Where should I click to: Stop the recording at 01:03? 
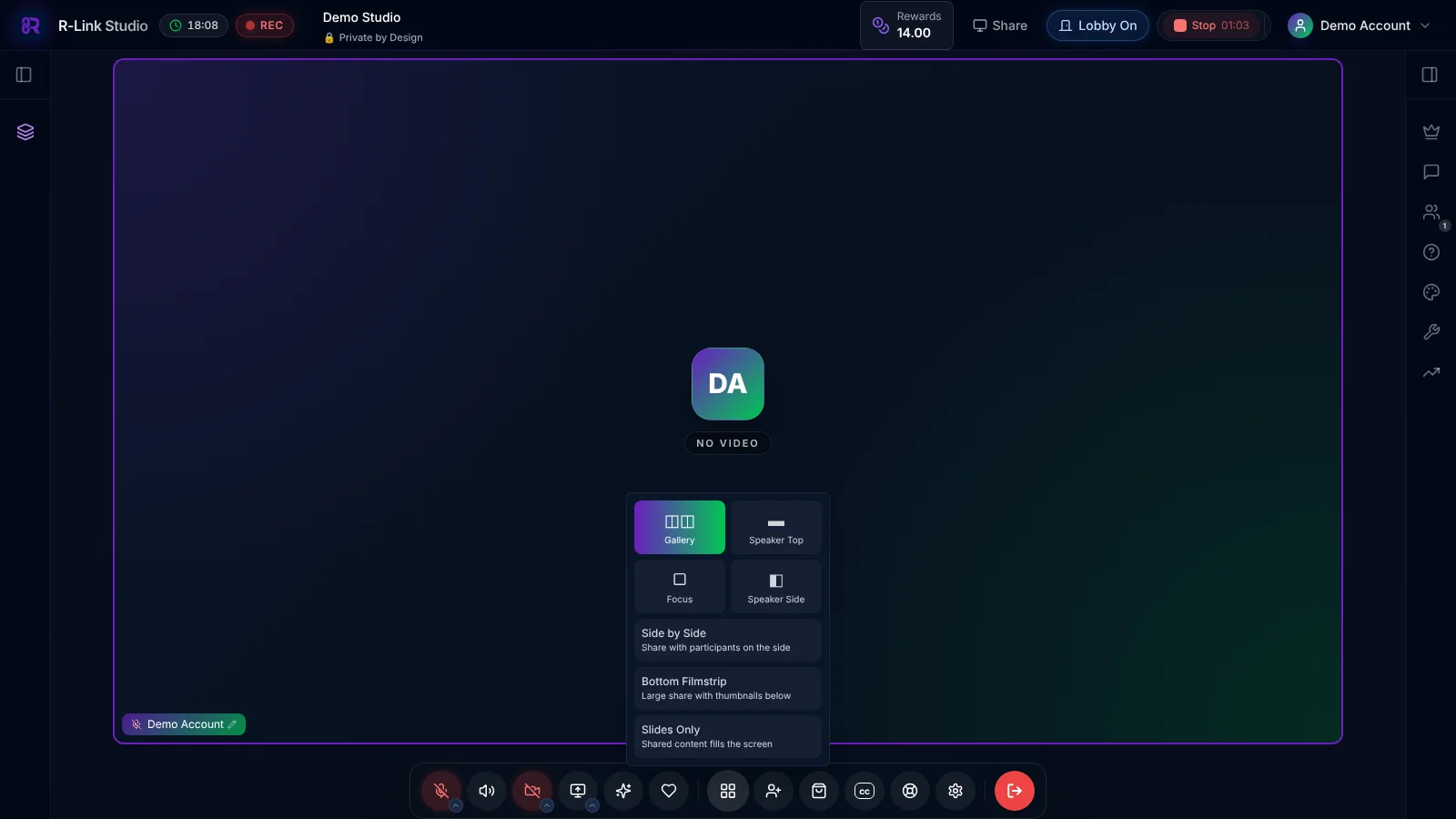pyautogui.click(x=1212, y=25)
